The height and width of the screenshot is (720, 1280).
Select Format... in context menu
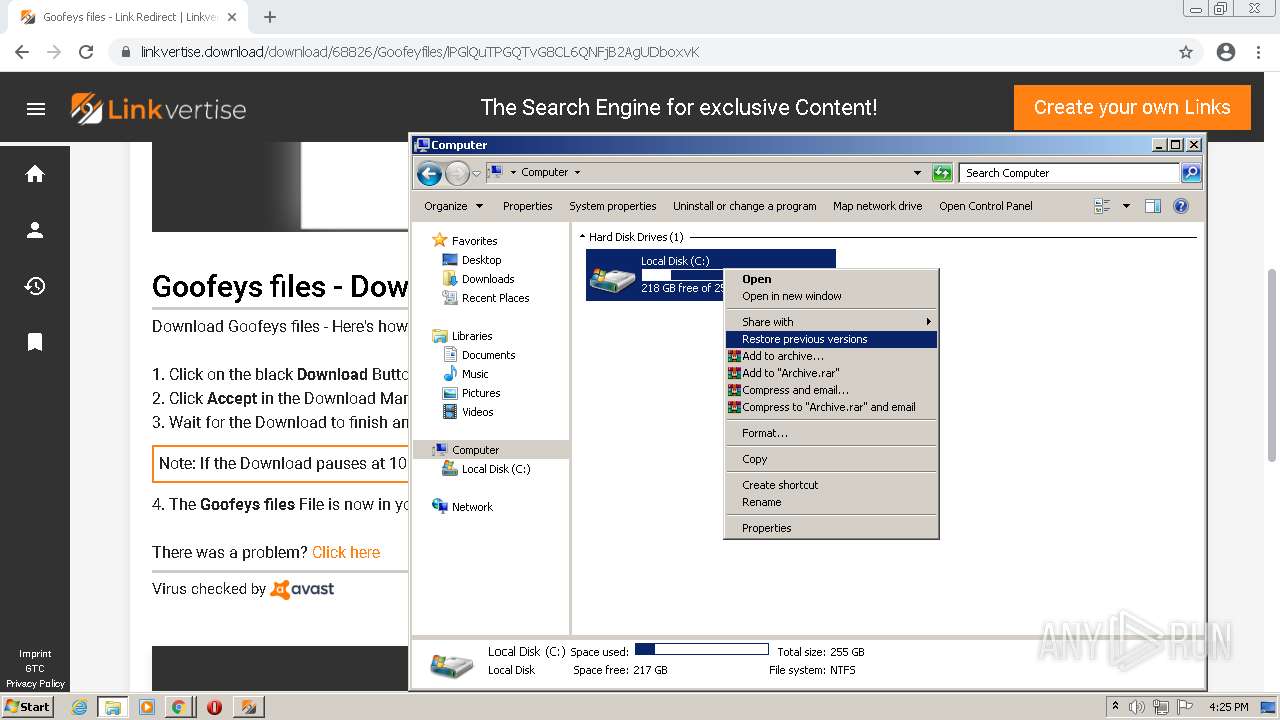(831, 433)
